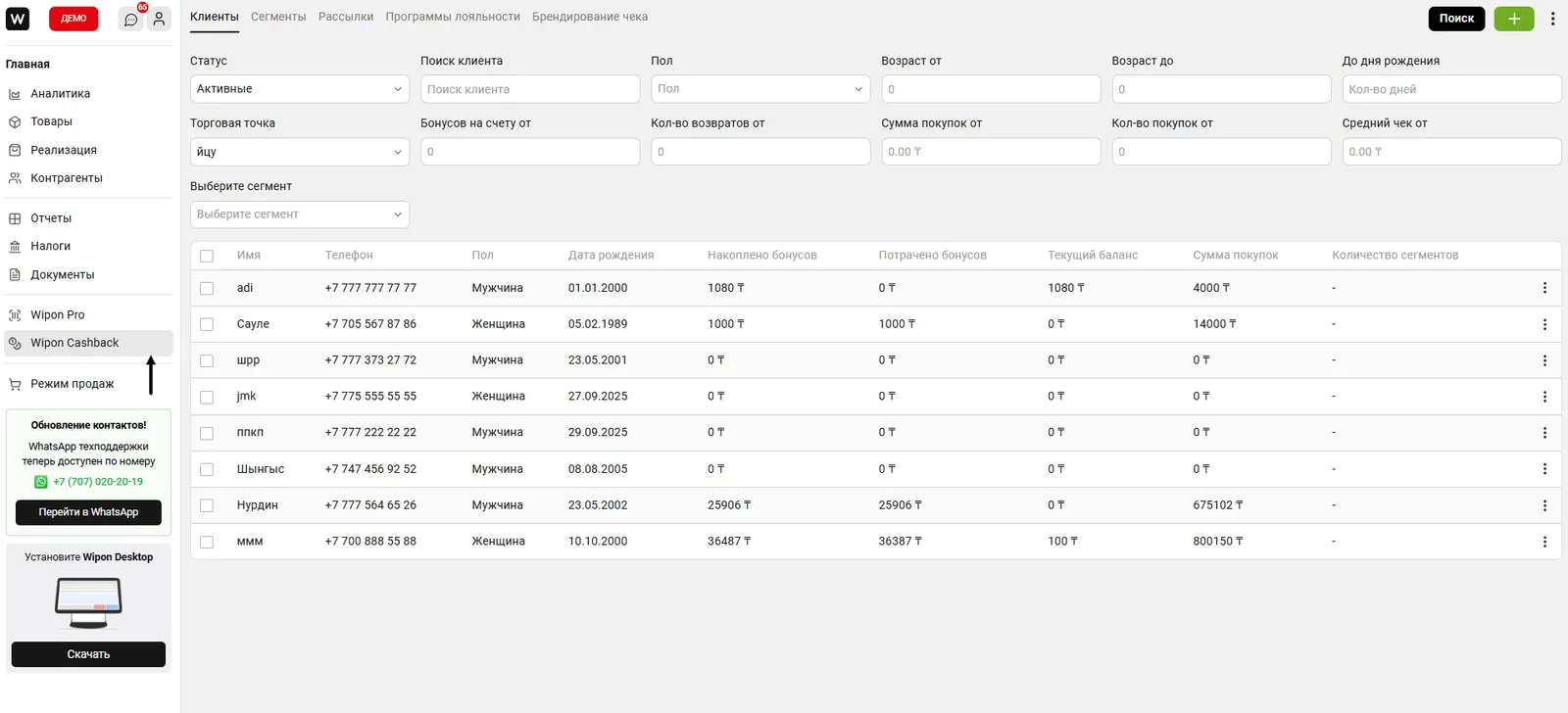Open the top-right three-dot menu

[x=1552, y=19]
